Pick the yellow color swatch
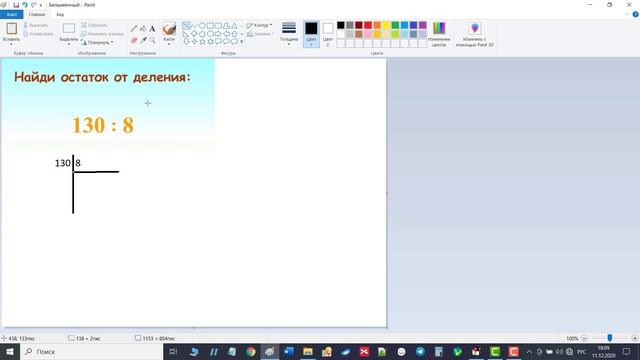The height and width of the screenshot is (360, 640). (386, 25)
